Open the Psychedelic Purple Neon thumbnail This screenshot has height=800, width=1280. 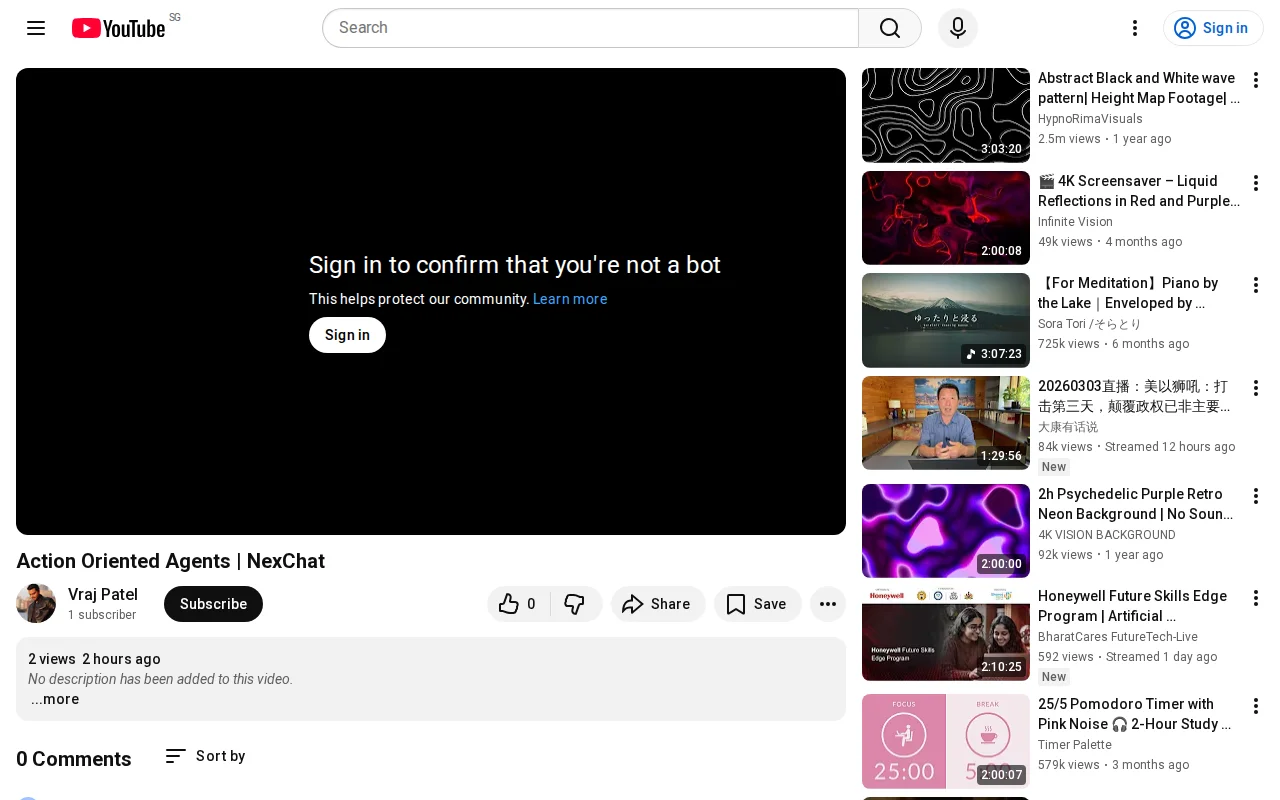pyautogui.click(x=946, y=531)
